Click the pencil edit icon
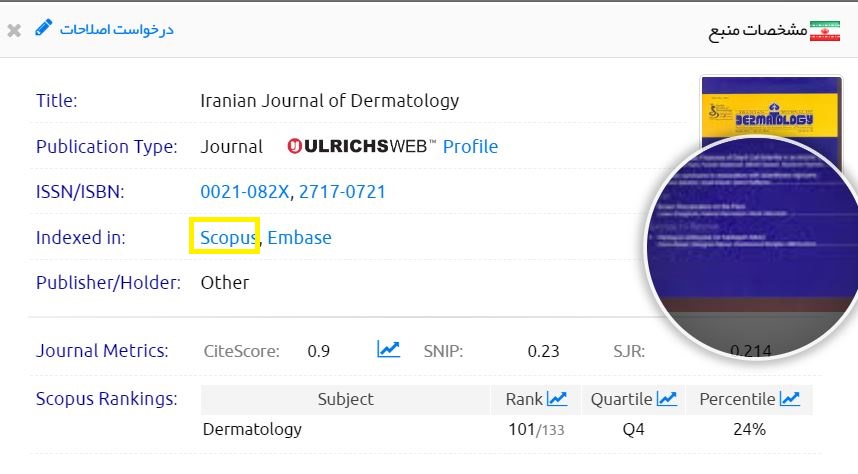Viewport: 858px width, 474px height. tap(43, 28)
